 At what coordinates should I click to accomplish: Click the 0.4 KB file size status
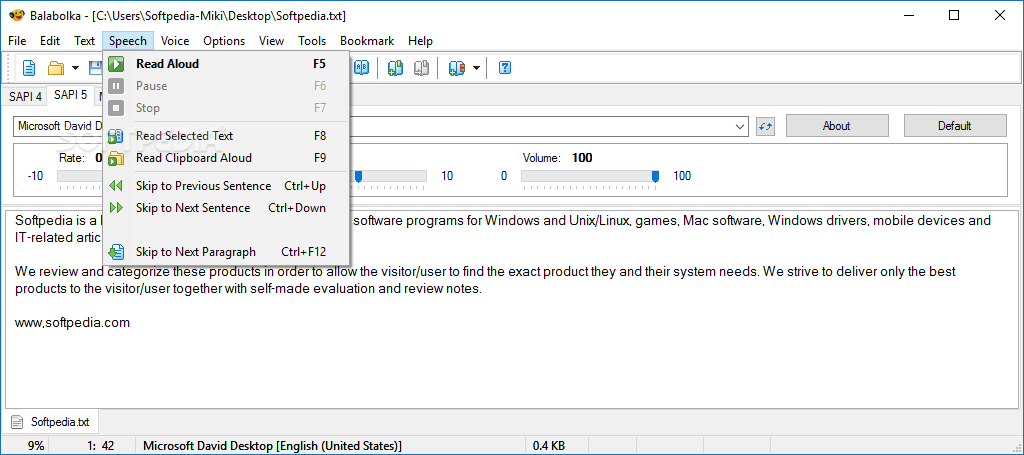pyautogui.click(x=549, y=447)
